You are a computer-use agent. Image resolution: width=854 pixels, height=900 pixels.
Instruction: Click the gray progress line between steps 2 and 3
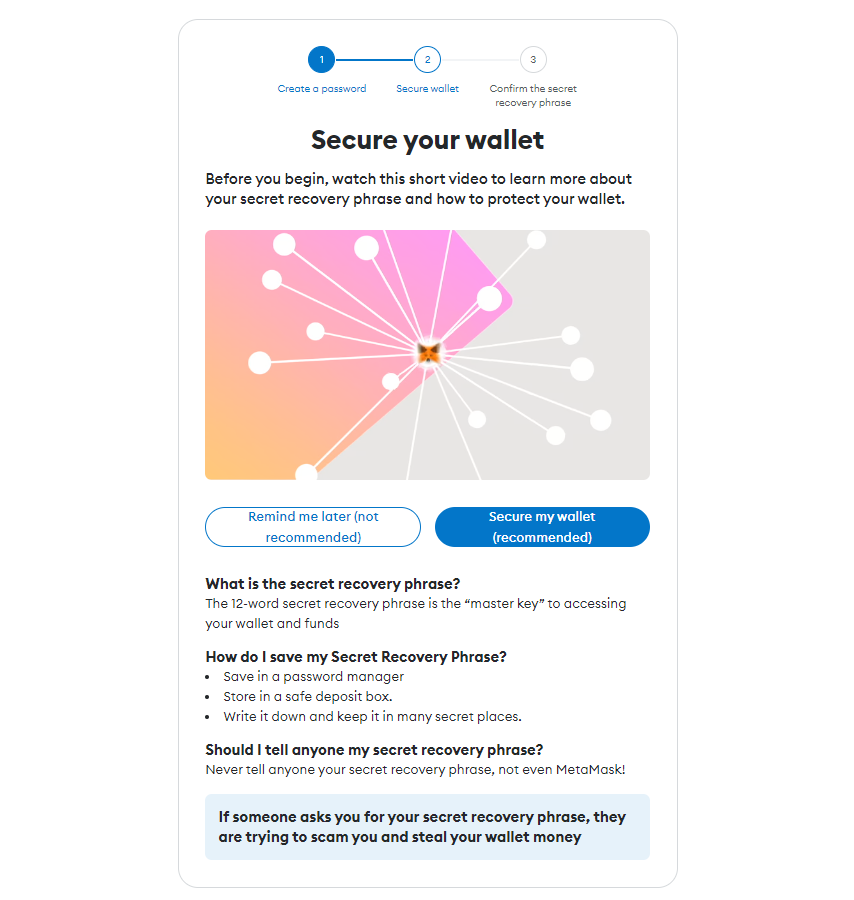click(480, 60)
